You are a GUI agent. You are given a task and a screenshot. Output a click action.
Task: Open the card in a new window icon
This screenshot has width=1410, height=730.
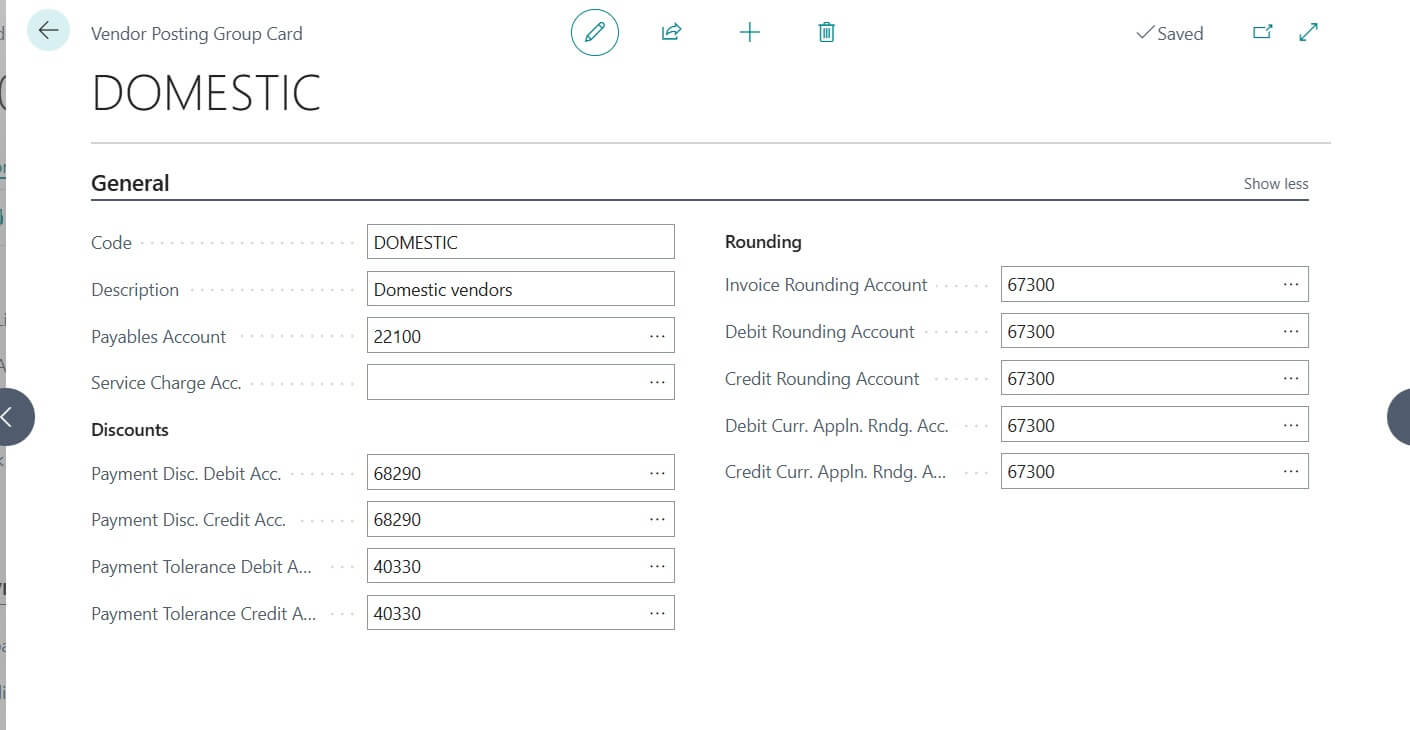[1261, 32]
